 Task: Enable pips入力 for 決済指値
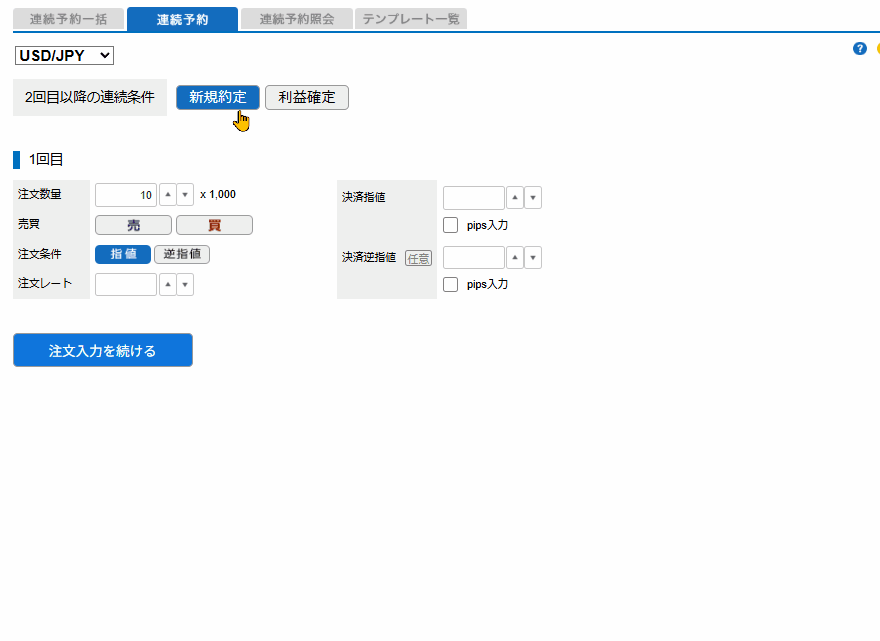coord(450,224)
